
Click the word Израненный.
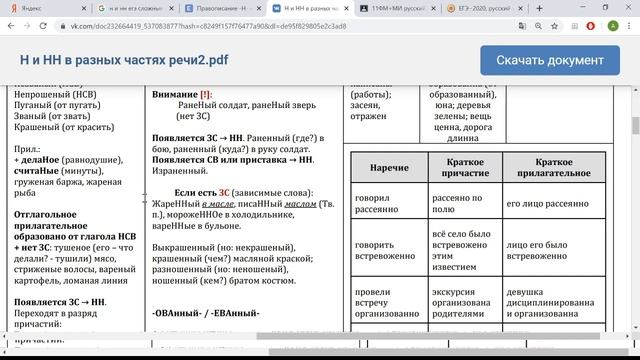[180, 171]
